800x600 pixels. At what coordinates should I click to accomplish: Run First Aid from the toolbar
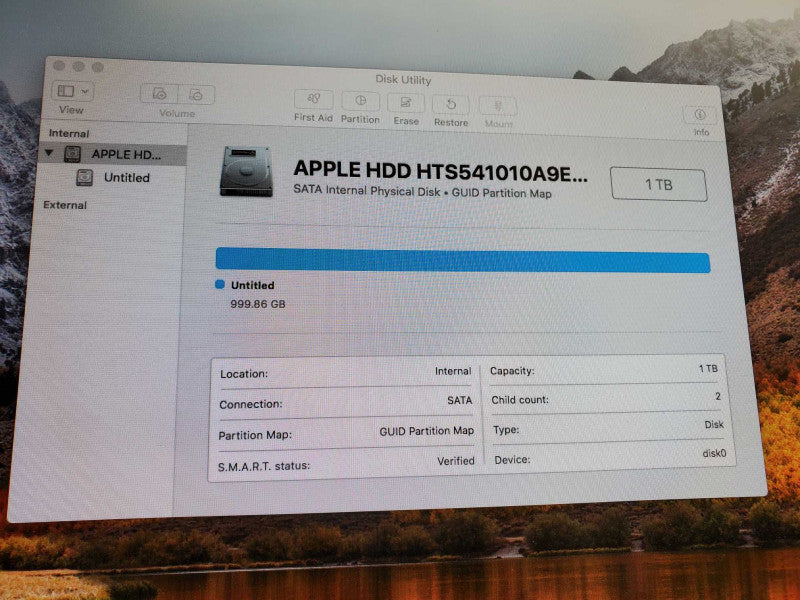point(313,99)
